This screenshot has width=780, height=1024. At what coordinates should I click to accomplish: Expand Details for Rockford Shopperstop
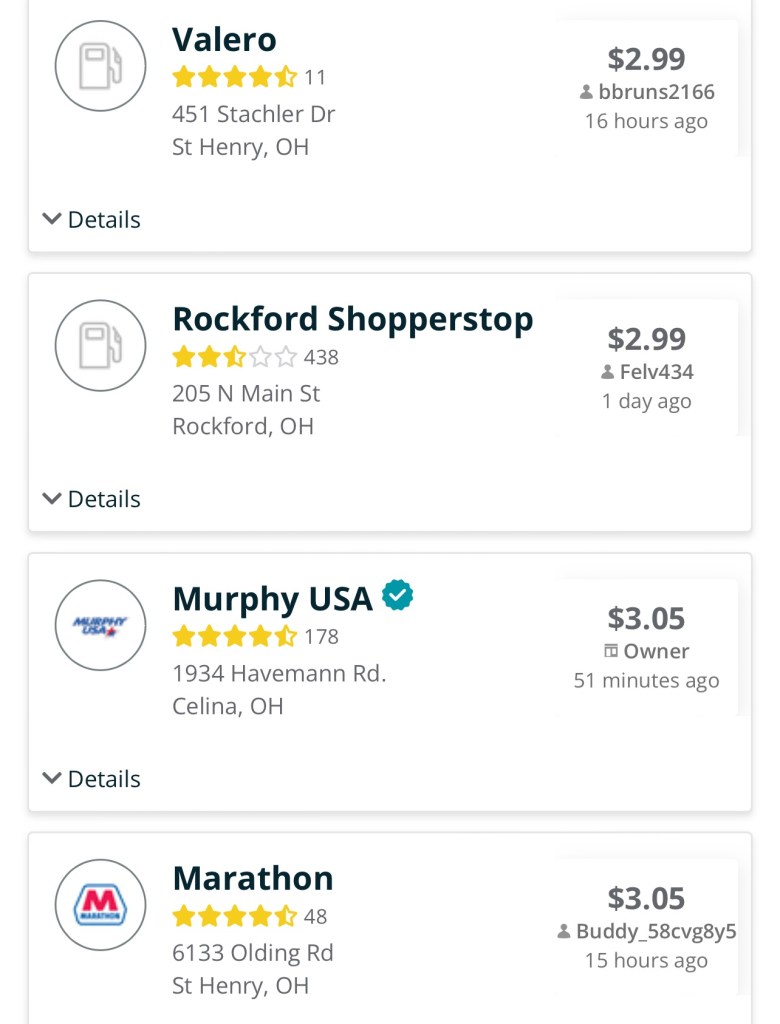coord(92,499)
